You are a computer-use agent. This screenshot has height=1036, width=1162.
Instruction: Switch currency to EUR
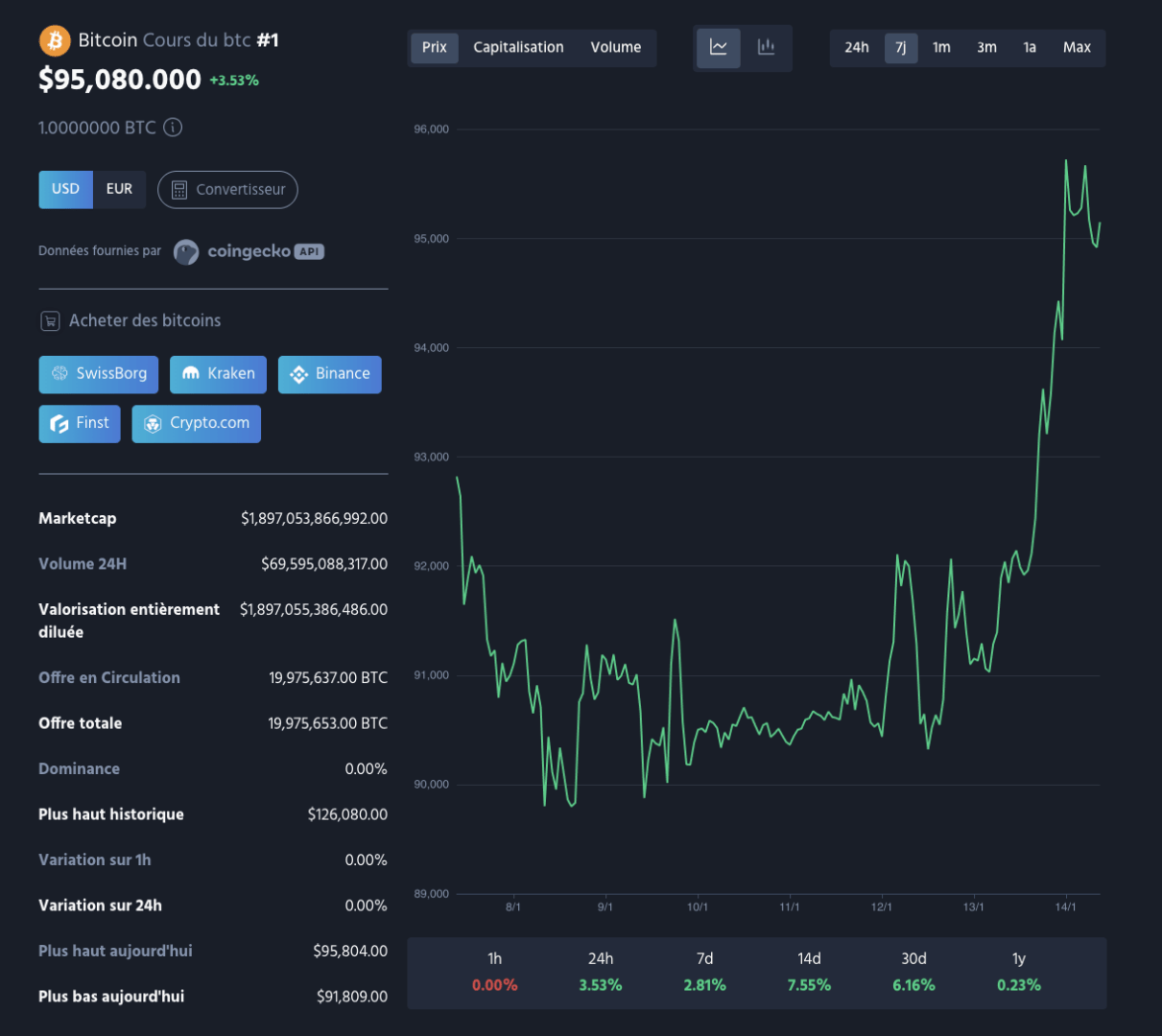tap(119, 189)
